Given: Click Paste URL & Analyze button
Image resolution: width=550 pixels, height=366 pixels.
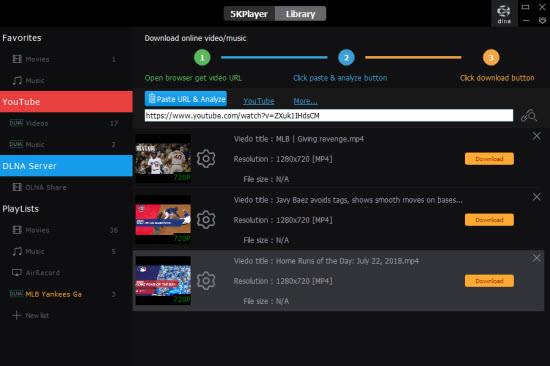Looking at the screenshot, I should click(x=186, y=99).
